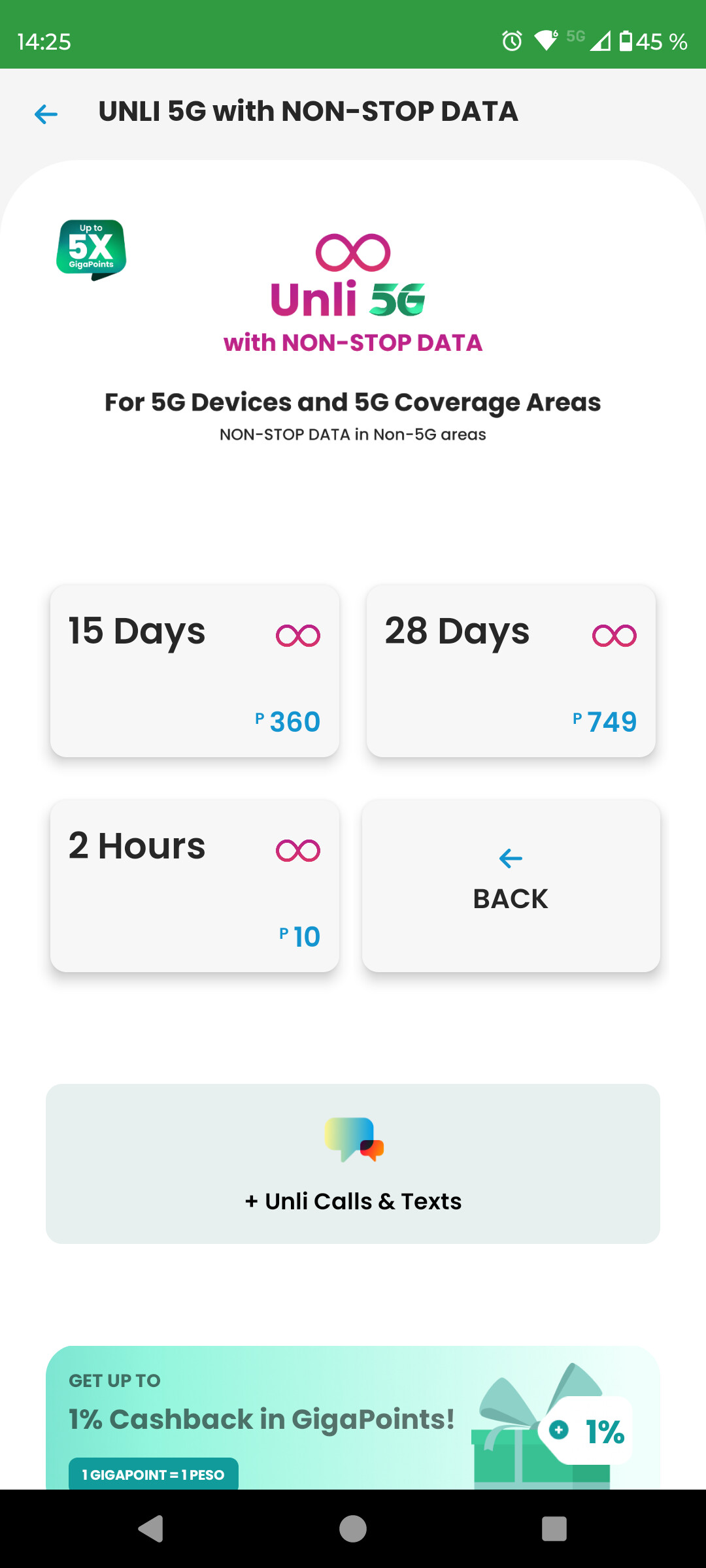Tap the infinity icon on 15 Days
The width and height of the screenshot is (706, 1568).
point(298,636)
